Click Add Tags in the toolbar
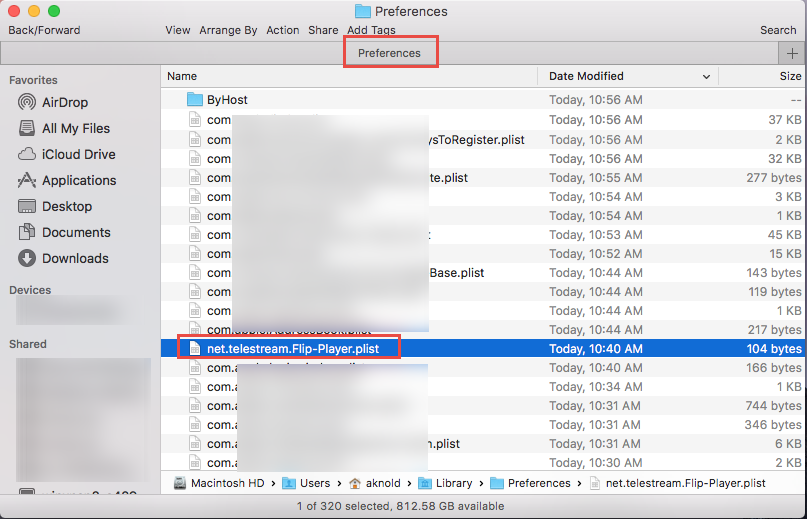807x519 pixels. point(371,30)
